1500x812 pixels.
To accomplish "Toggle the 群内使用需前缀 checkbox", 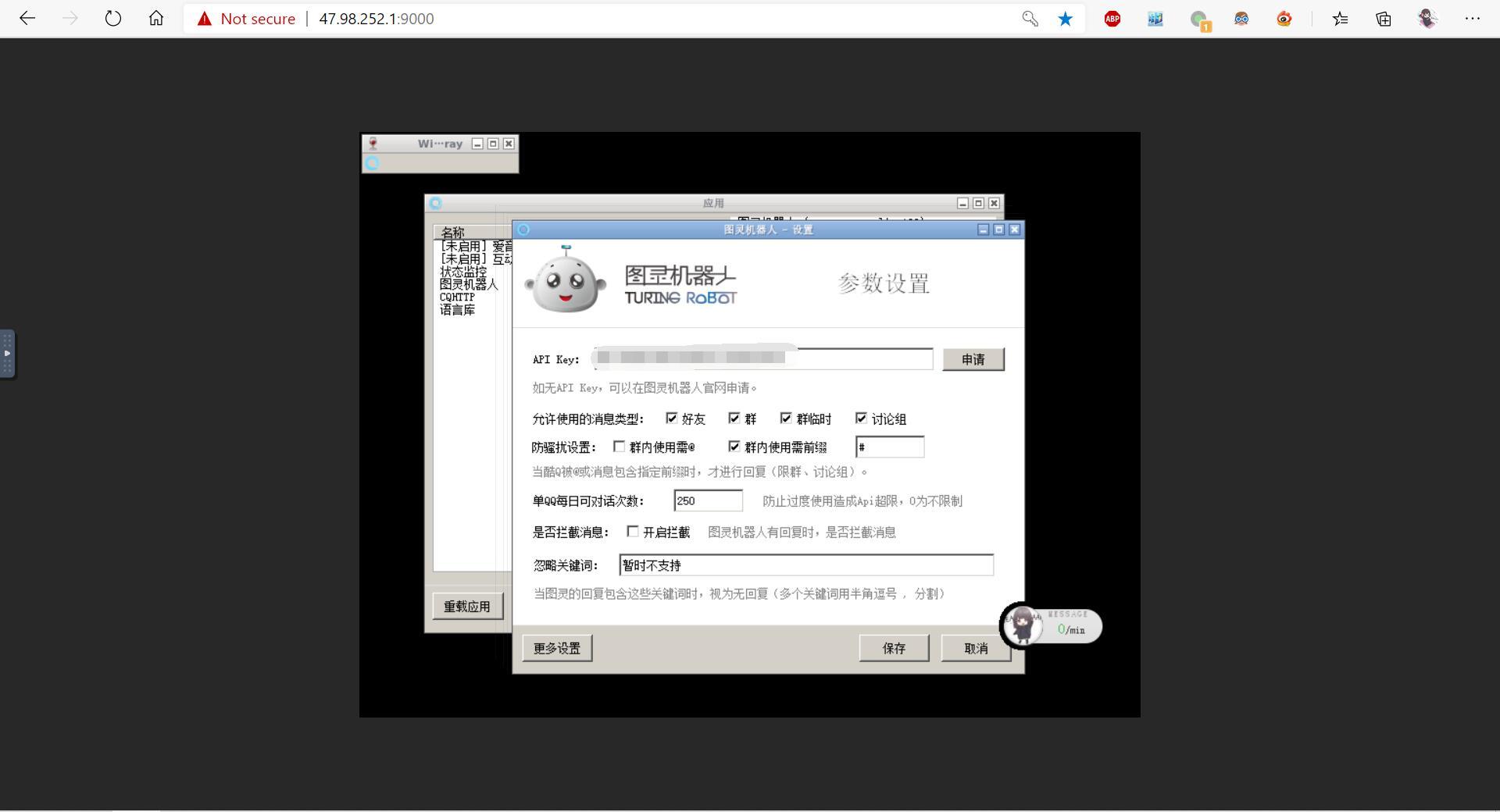I will [x=734, y=447].
